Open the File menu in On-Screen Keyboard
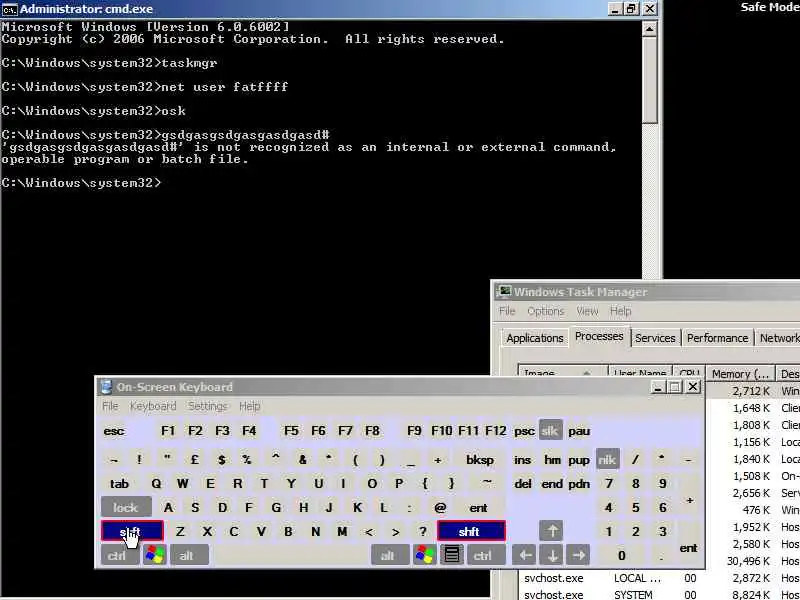The height and width of the screenshot is (600, 800). 110,406
